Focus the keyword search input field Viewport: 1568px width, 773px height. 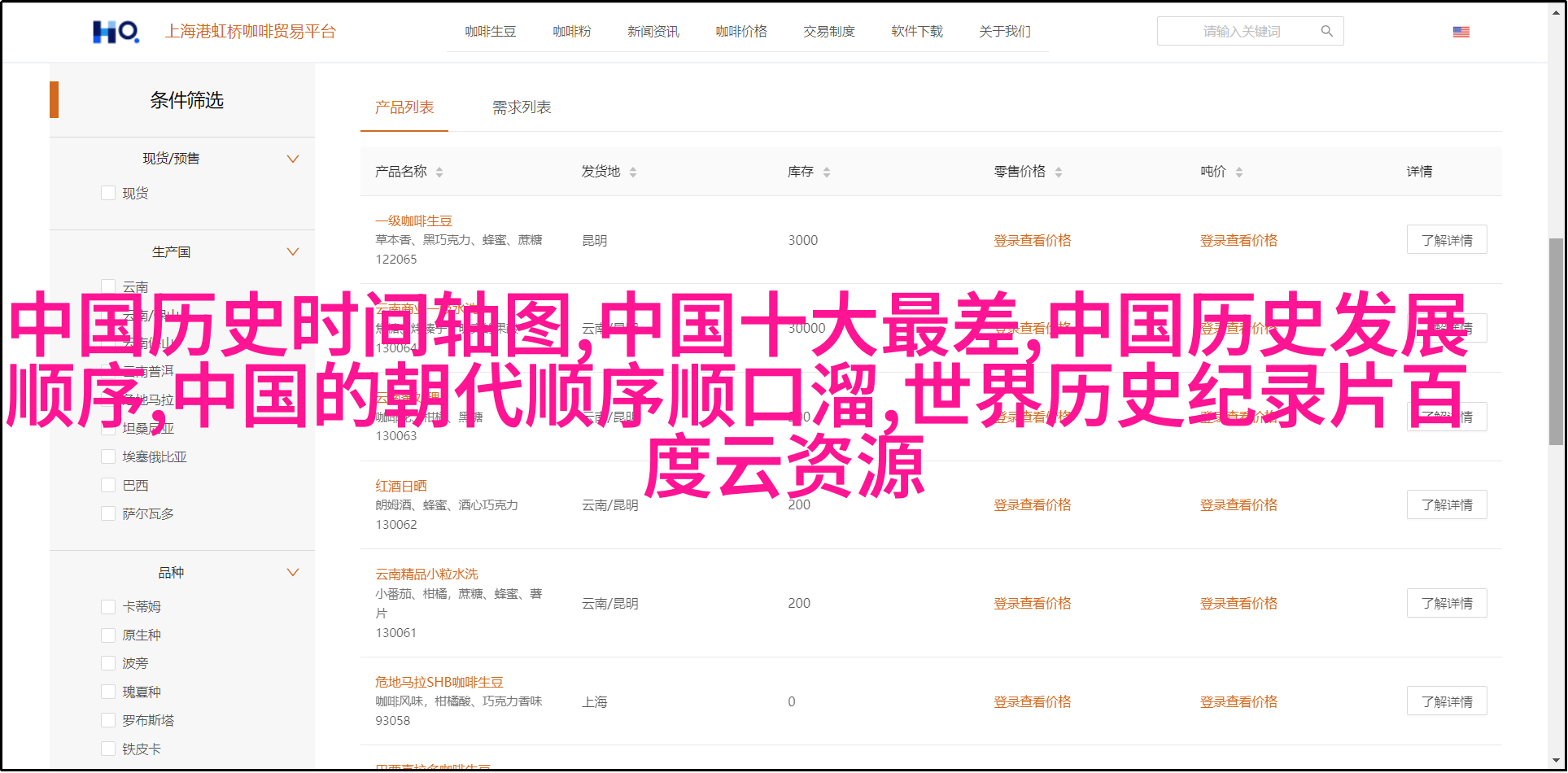click(x=1241, y=32)
